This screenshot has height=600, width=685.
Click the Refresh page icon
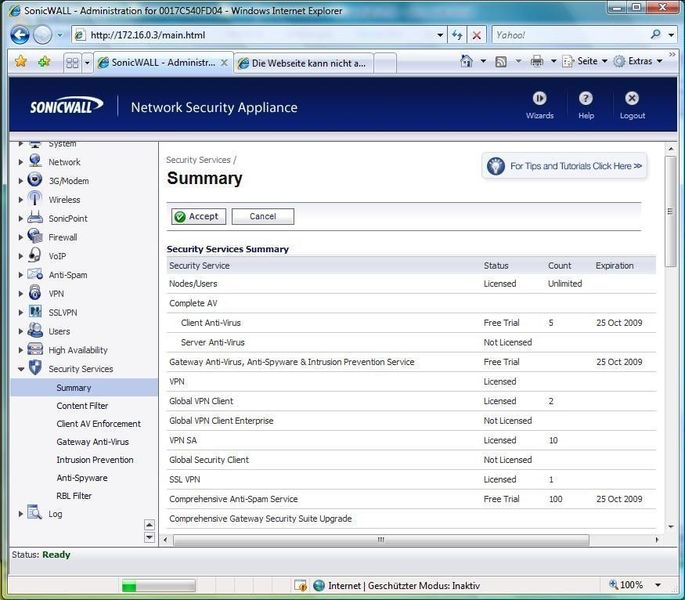(x=457, y=35)
